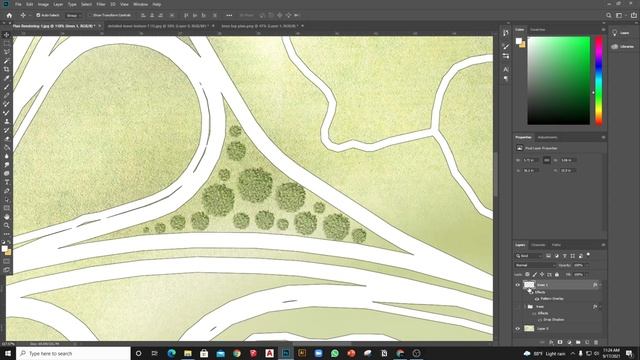
Task: Click the Share icon at top right
Action: 634,15
